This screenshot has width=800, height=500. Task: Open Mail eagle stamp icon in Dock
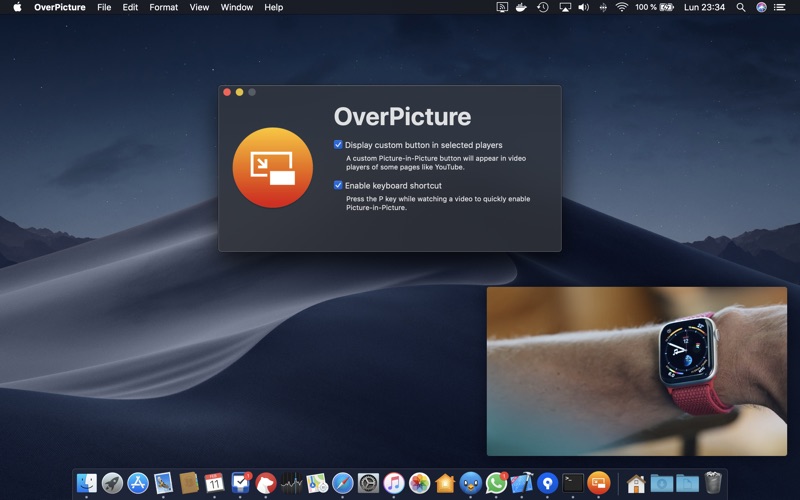163,483
